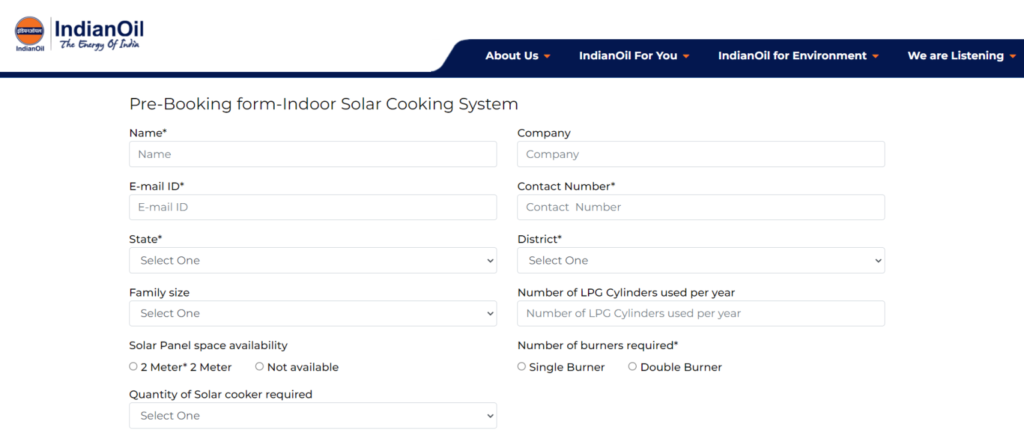
Task: Focus the E-mail ID text field
Action: click(312, 207)
